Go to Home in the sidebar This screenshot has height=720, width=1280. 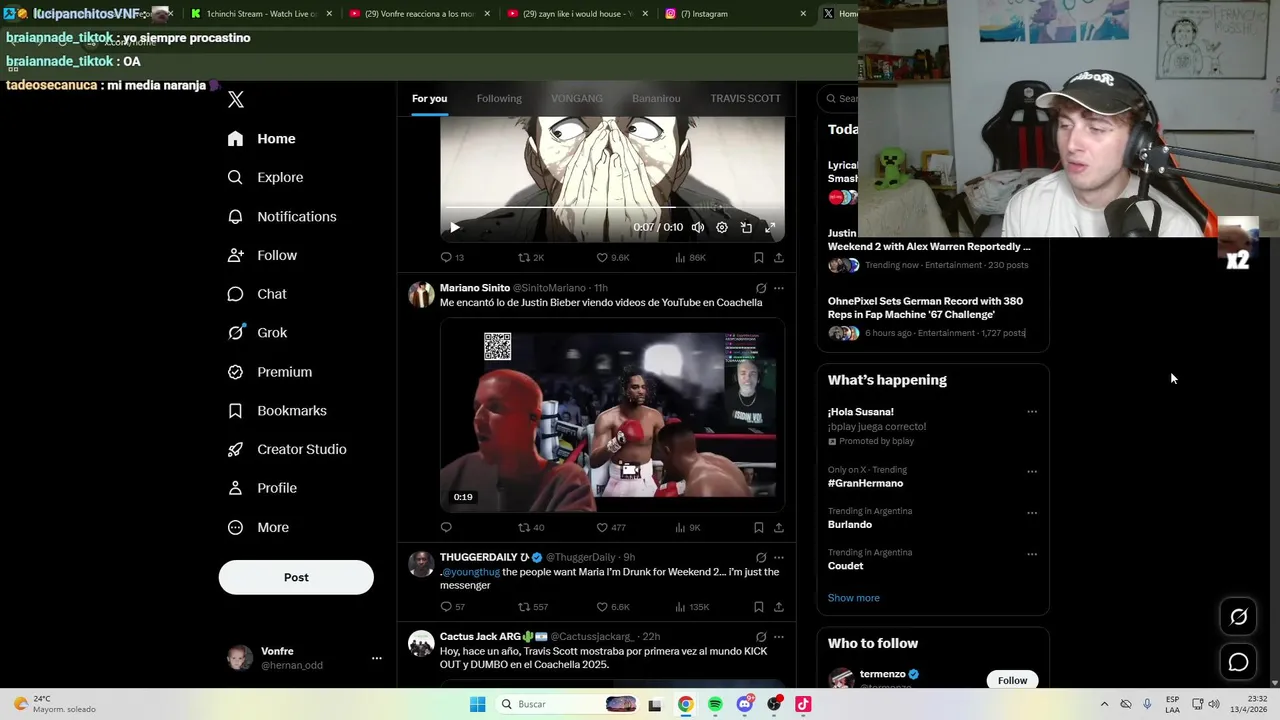pyautogui.click(x=261, y=139)
